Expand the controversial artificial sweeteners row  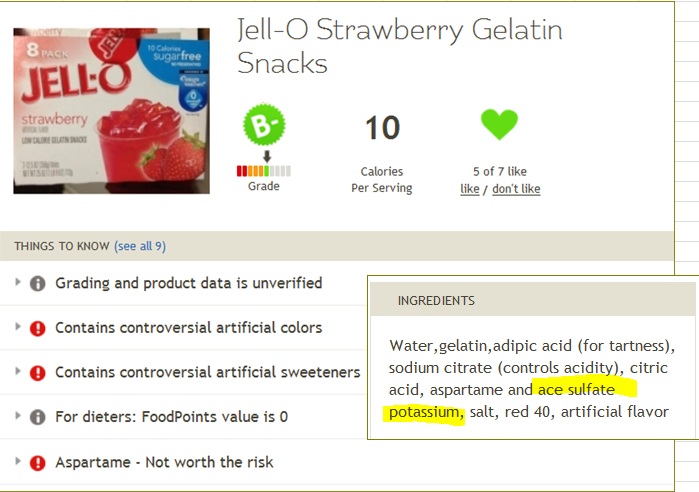(x=18, y=371)
